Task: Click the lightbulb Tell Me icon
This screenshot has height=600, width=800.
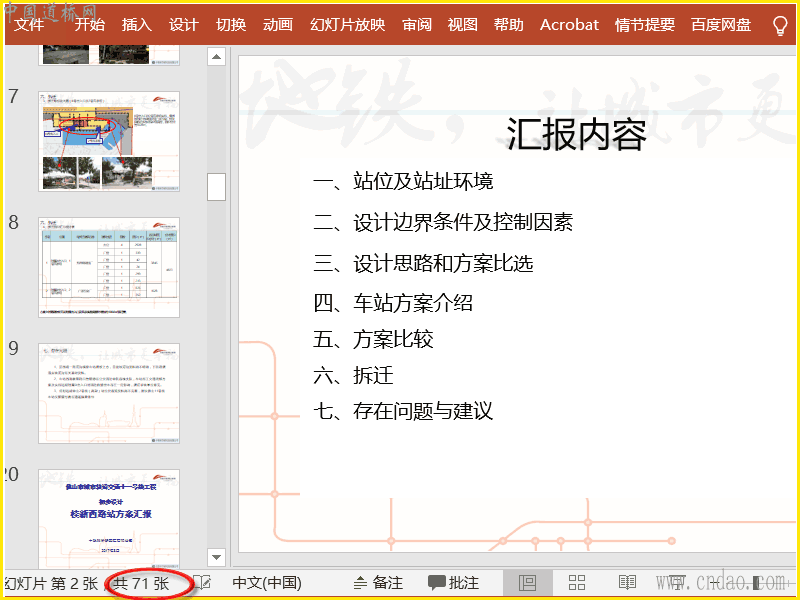Action: (x=780, y=25)
